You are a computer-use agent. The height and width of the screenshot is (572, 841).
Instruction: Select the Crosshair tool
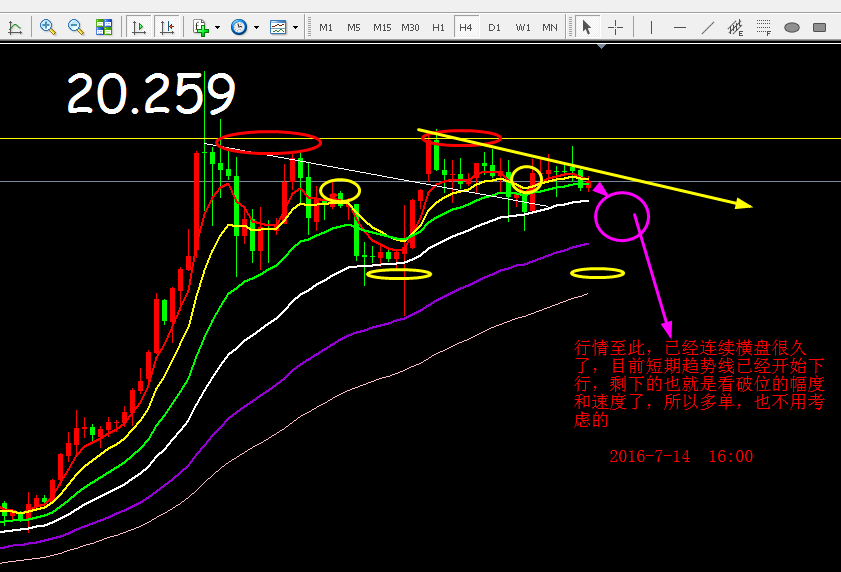coord(615,27)
